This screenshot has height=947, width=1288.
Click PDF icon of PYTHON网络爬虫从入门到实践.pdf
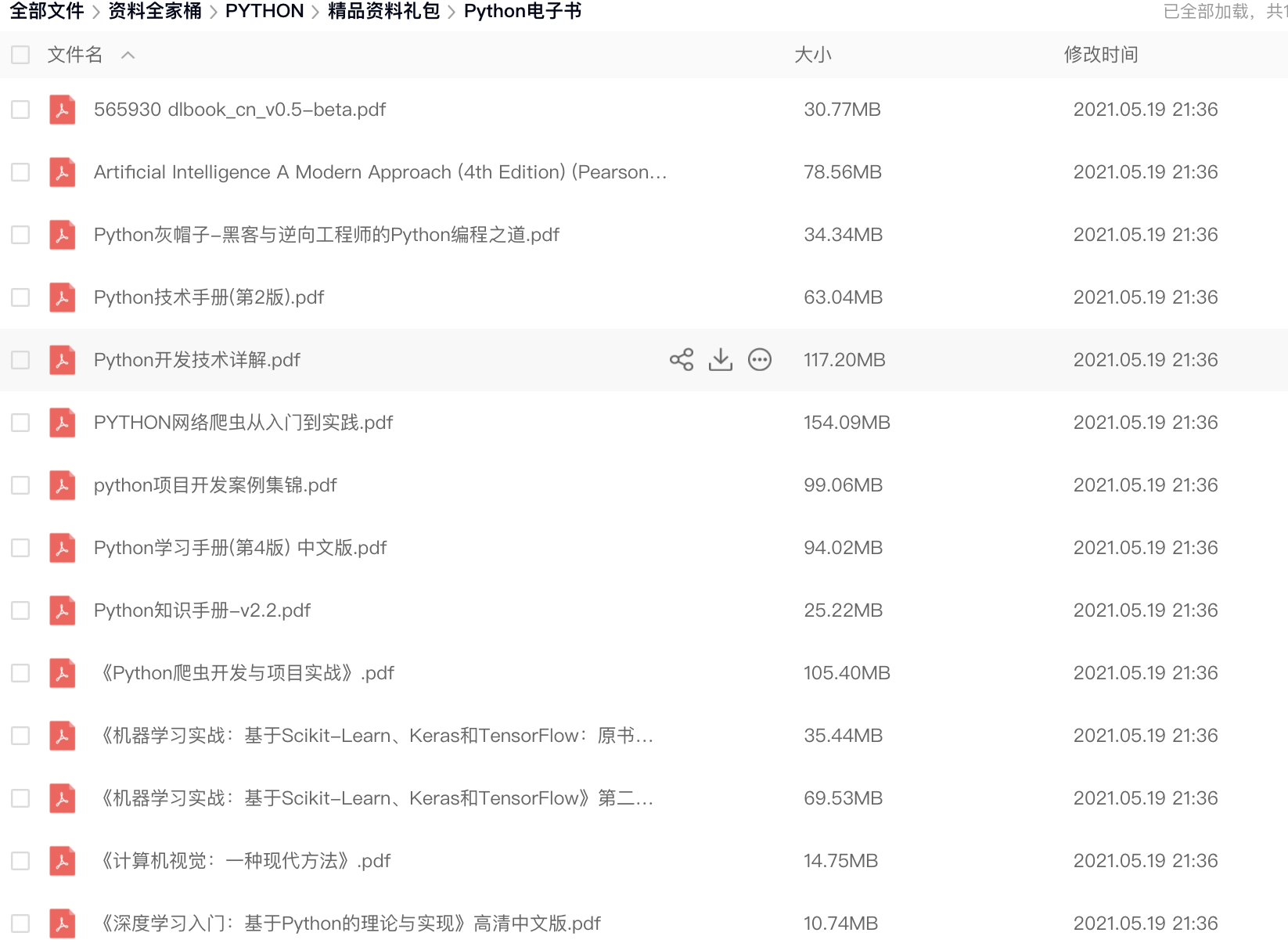pos(63,423)
